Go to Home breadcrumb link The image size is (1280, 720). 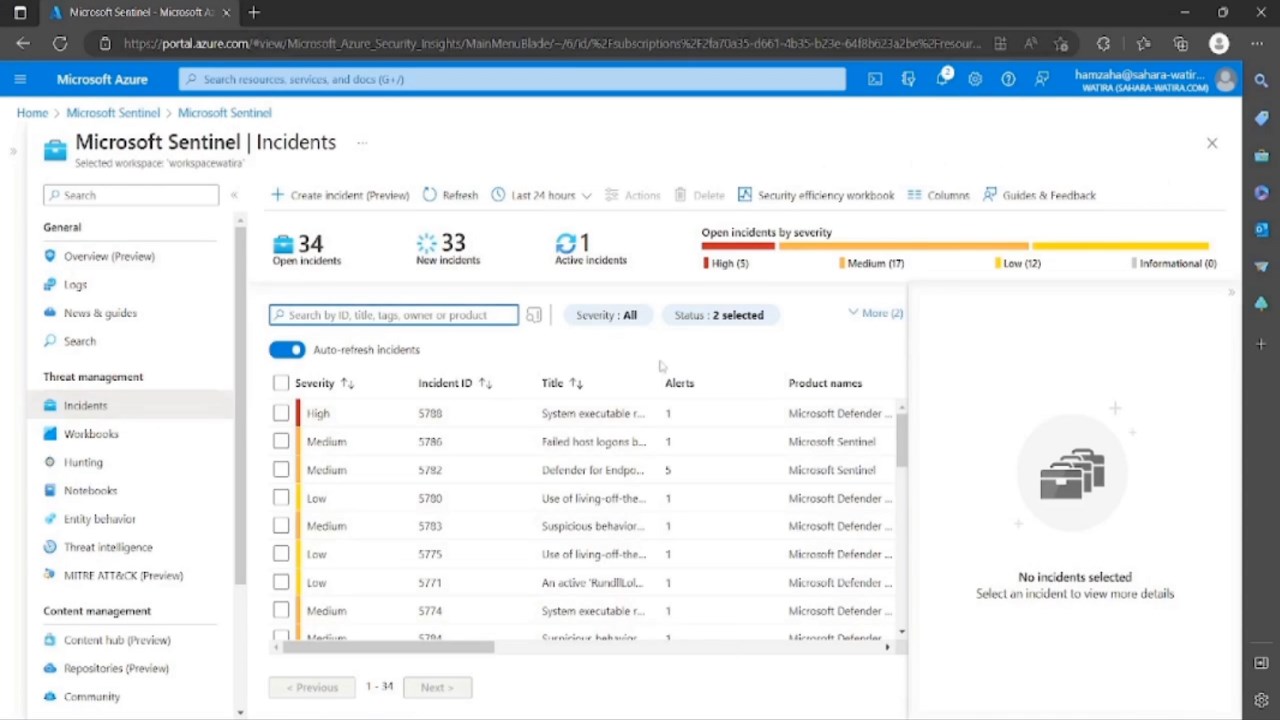32,113
